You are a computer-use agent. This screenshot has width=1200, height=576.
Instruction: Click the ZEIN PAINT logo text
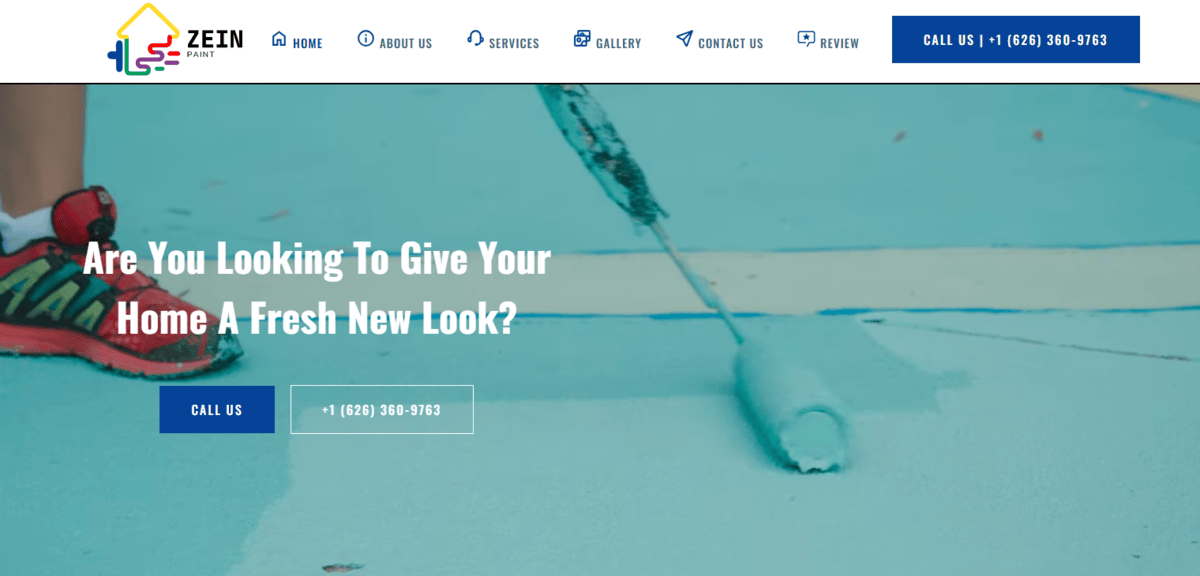(x=214, y=43)
